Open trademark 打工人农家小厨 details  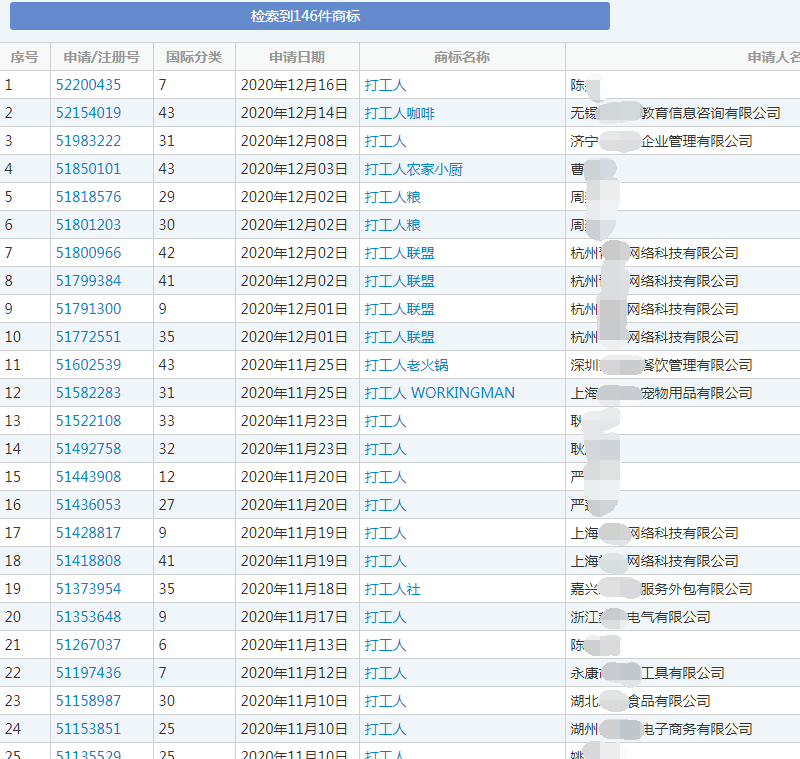(412, 169)
